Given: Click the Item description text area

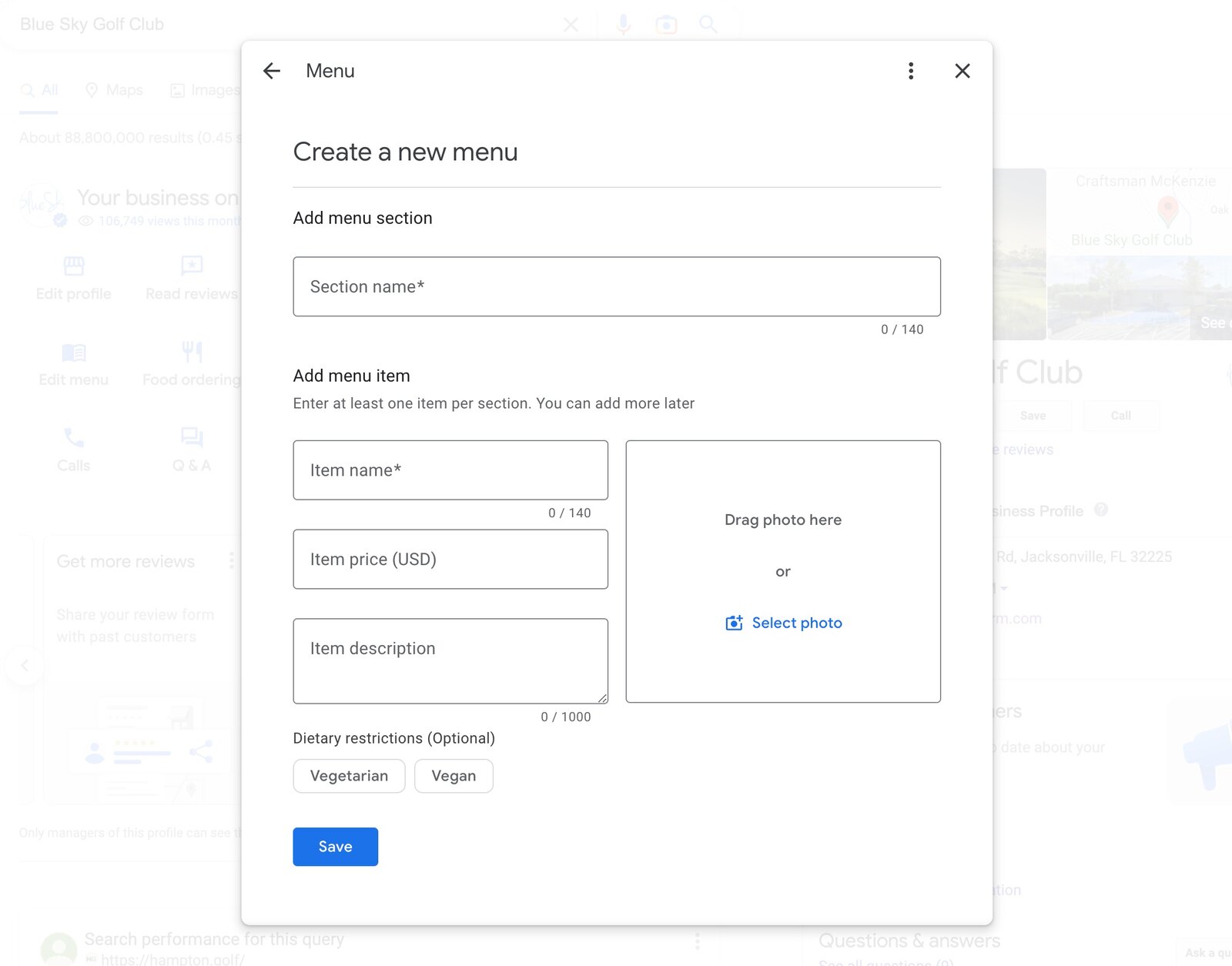Looking at the screenshot, I should coord(450,661).
